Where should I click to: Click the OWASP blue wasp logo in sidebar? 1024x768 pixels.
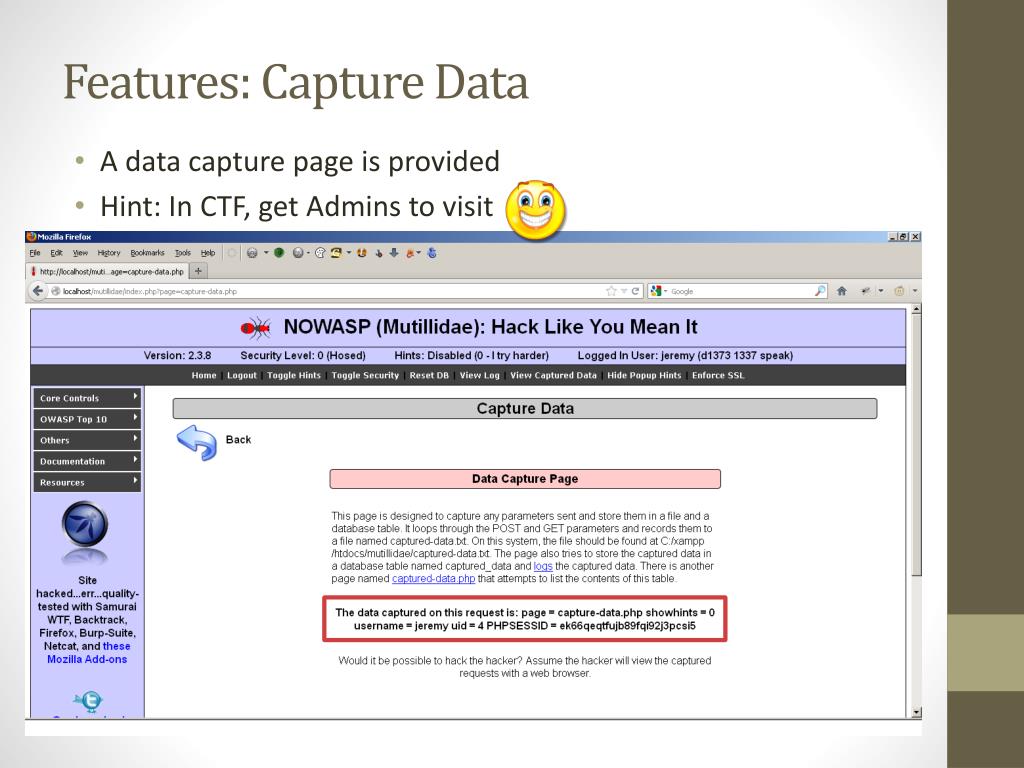[x=85, y=525]
